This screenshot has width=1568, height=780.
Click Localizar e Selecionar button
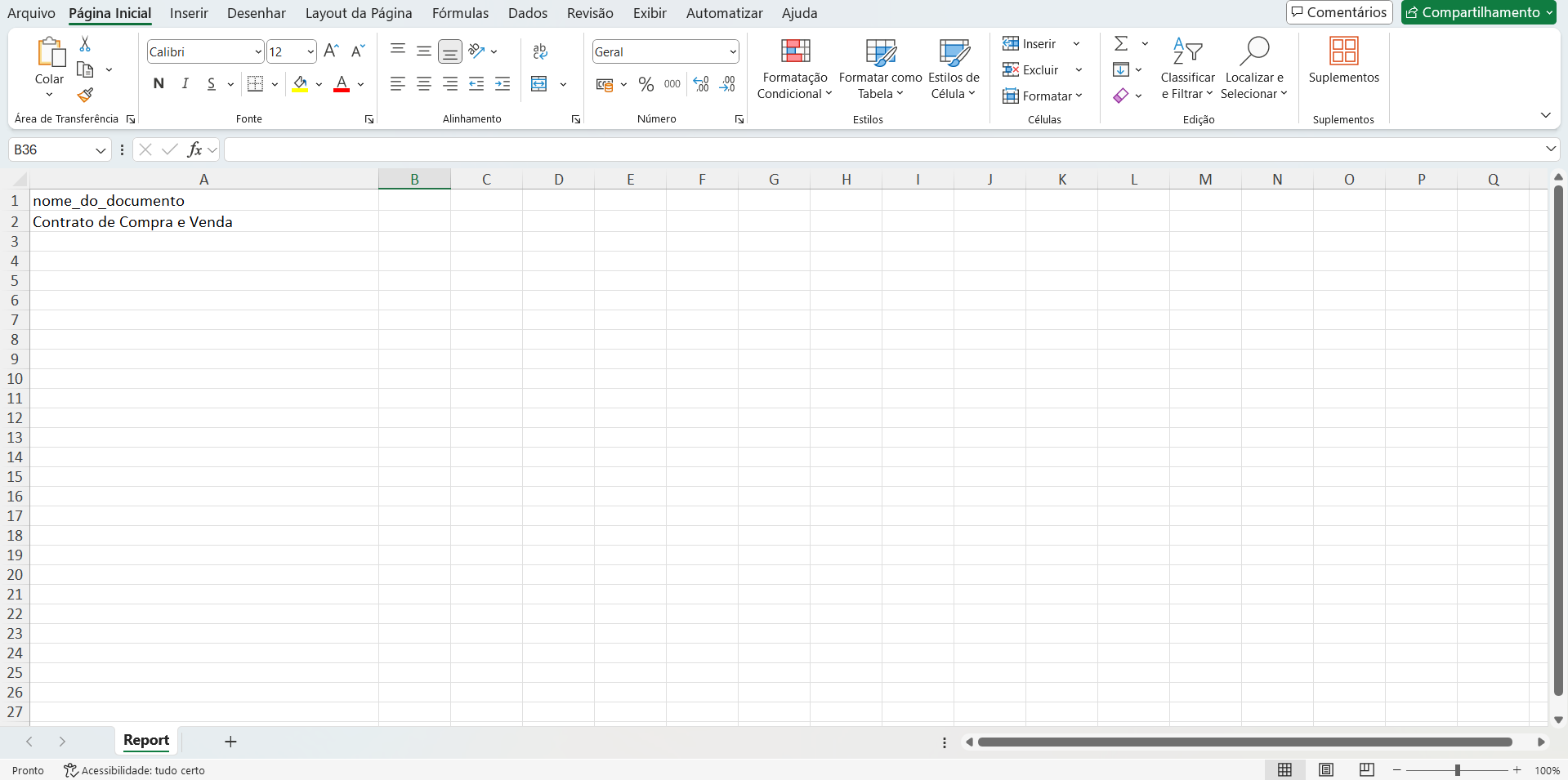pos(1254,69)
